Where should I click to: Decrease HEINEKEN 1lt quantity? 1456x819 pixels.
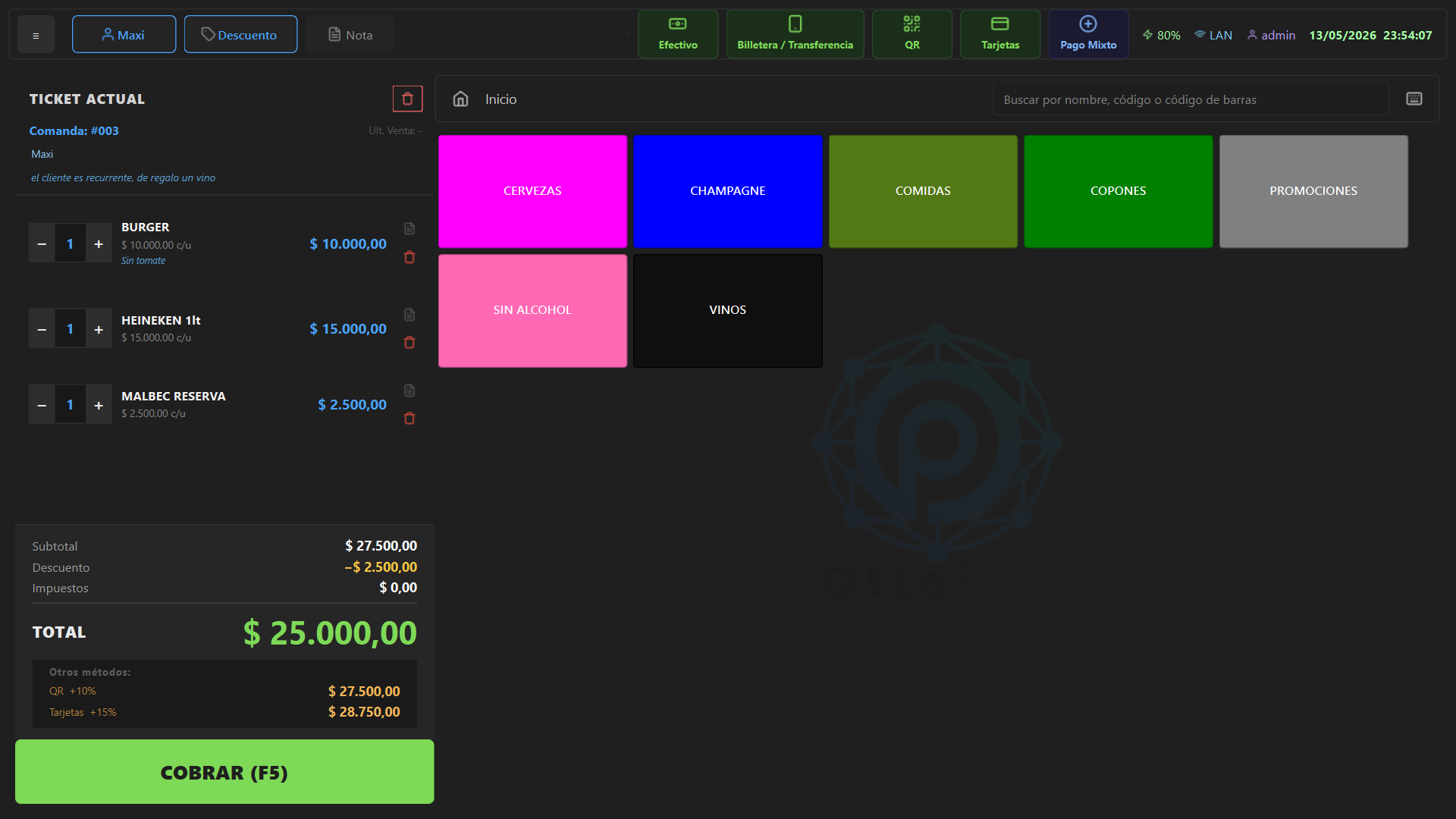pyautogui.click(x=42, y=328)
